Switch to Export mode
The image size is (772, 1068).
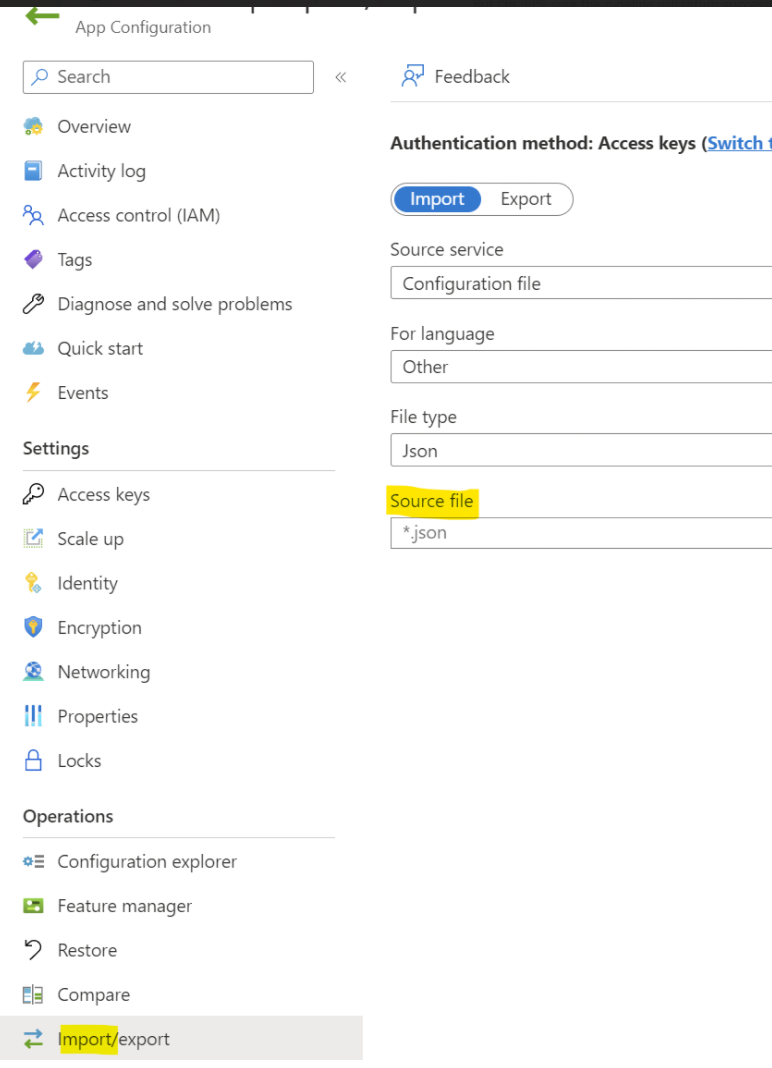529,199
